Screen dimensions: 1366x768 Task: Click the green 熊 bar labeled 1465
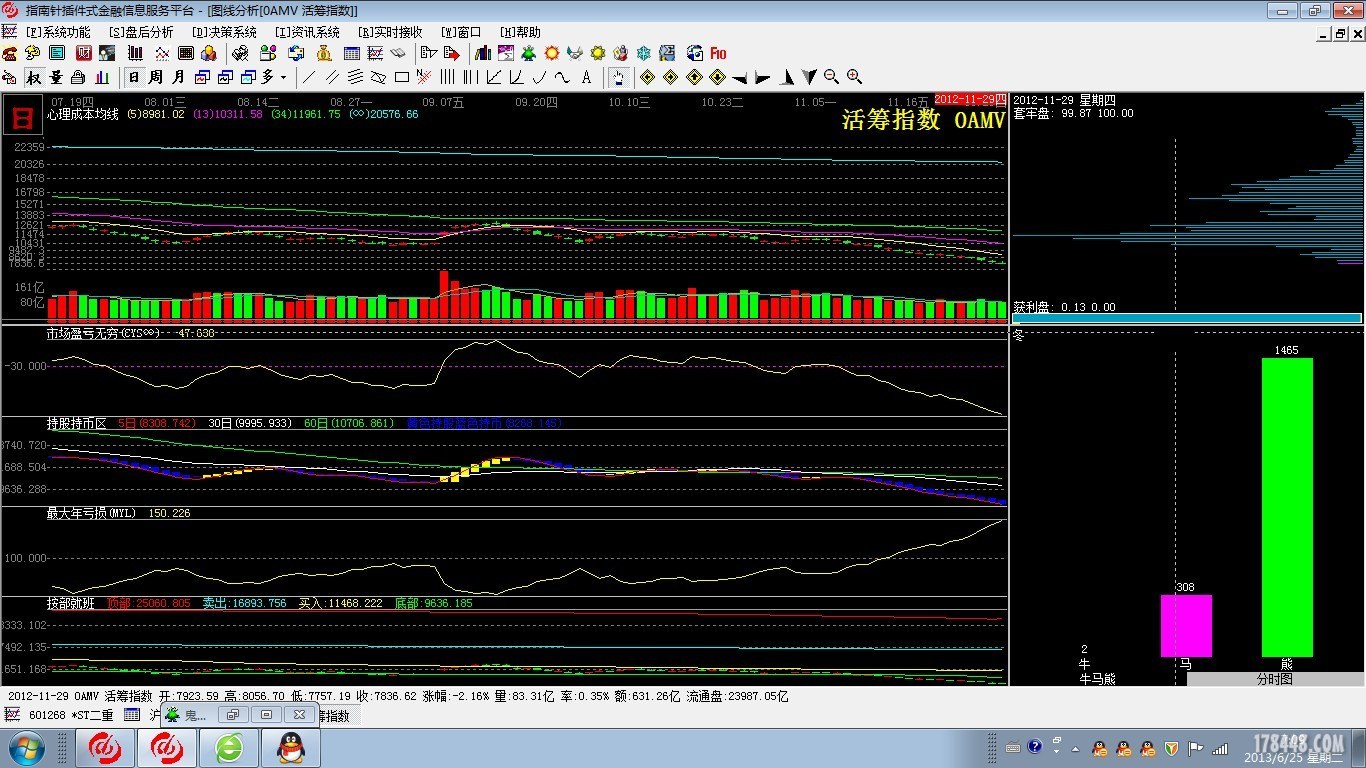[1287, 507]
